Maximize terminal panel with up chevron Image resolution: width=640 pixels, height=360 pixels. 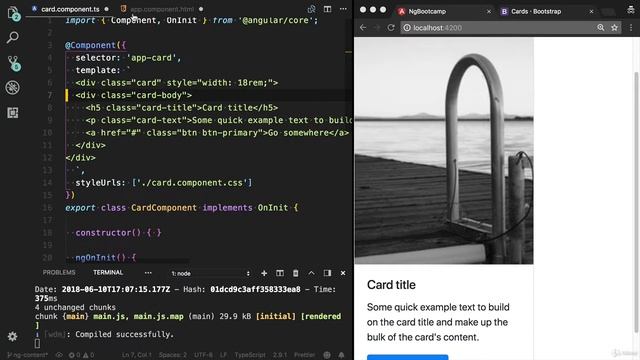pos(311,273)
